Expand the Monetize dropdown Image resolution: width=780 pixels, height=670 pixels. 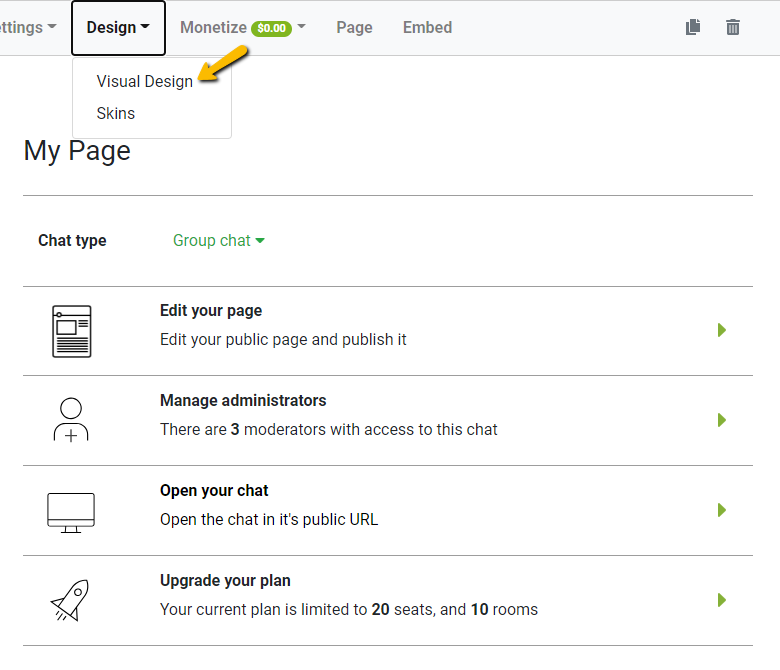pyautogui.click(x=242, y=28)
